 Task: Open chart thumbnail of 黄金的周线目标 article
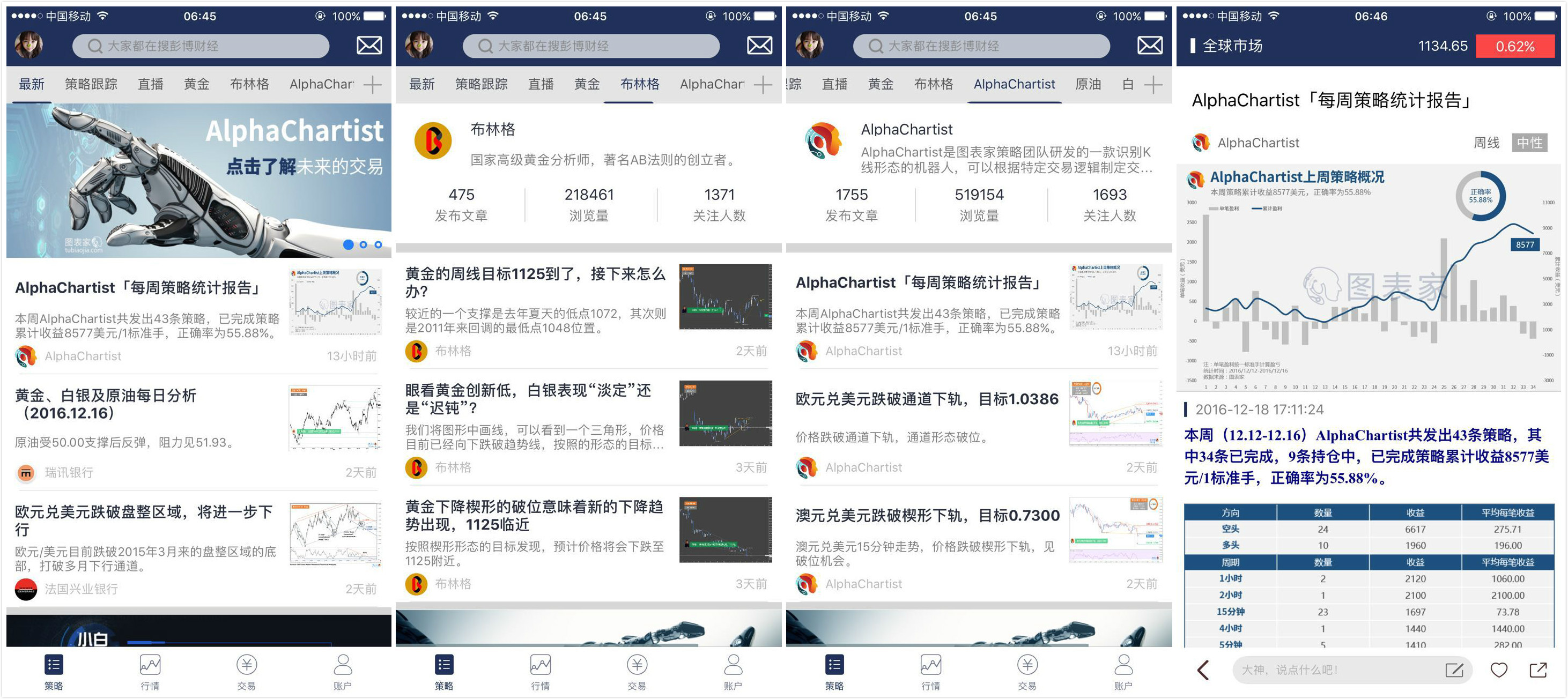726,296
